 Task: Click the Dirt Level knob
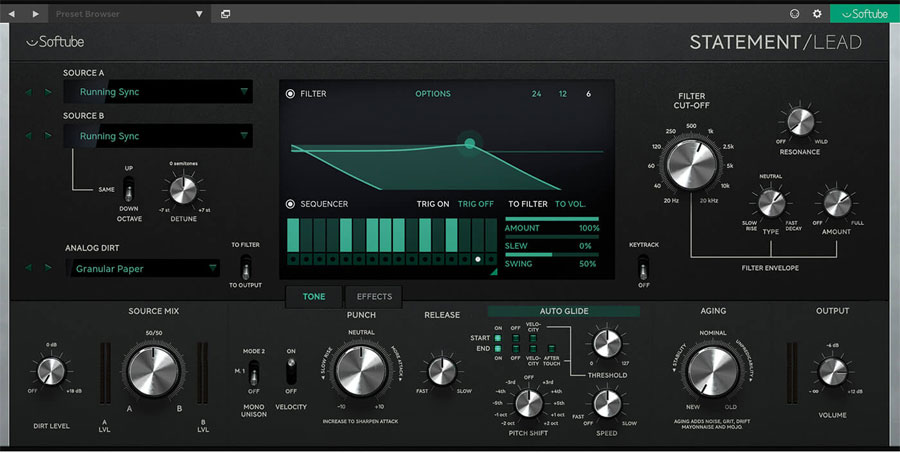(x=51, y=371)
